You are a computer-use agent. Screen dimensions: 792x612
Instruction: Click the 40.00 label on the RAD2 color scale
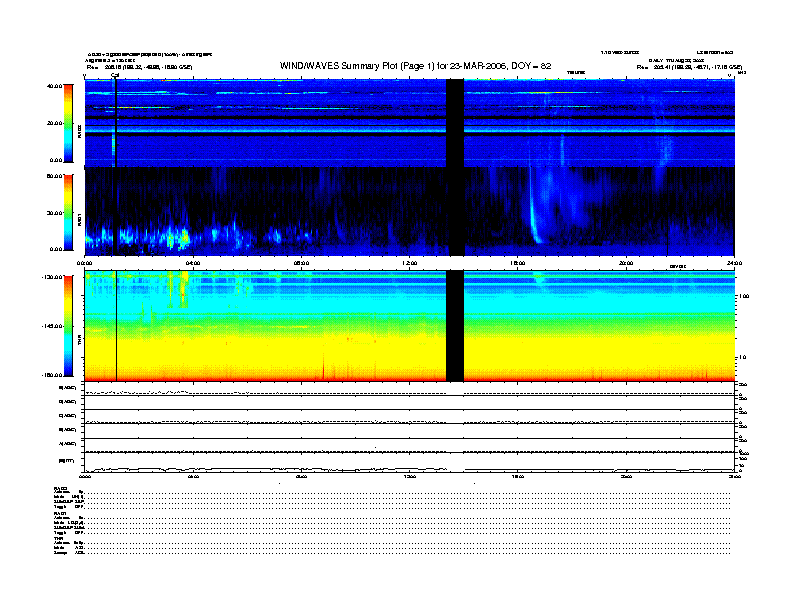tap(54, 86)
